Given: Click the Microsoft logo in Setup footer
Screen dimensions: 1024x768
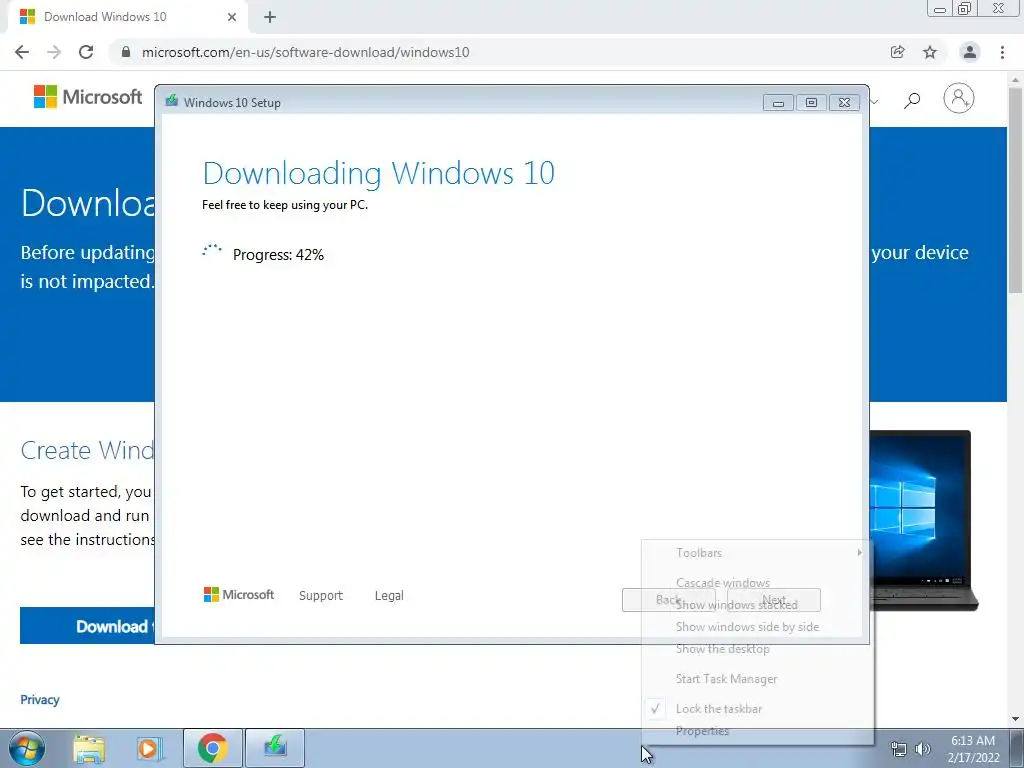Looking at the screenshot, I should tap(239, 594).
